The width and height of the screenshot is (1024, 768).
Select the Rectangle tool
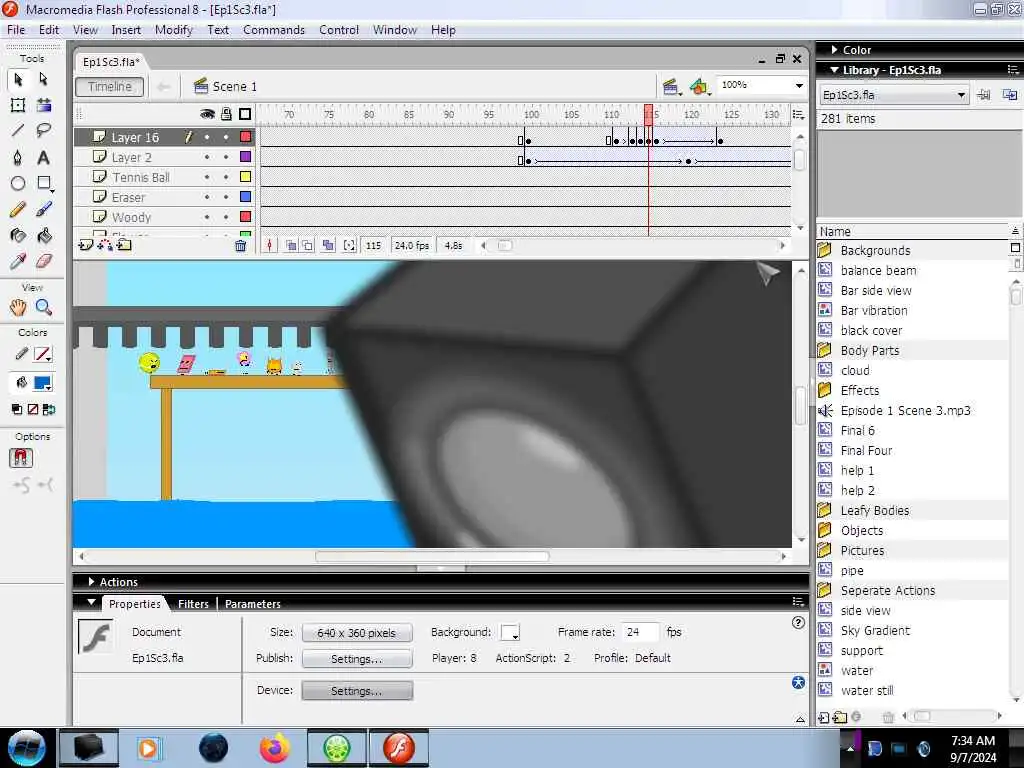44,184
